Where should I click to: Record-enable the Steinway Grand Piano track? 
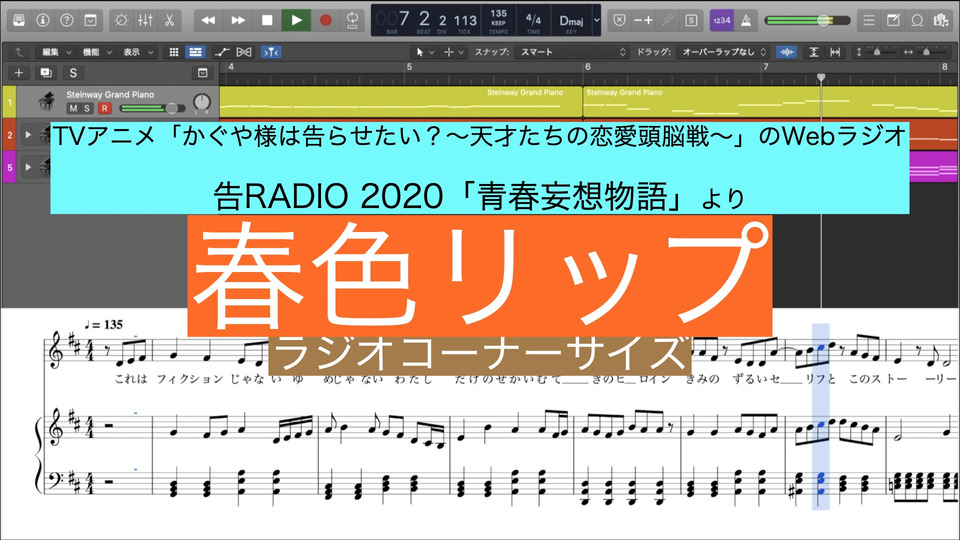(102, 108)
